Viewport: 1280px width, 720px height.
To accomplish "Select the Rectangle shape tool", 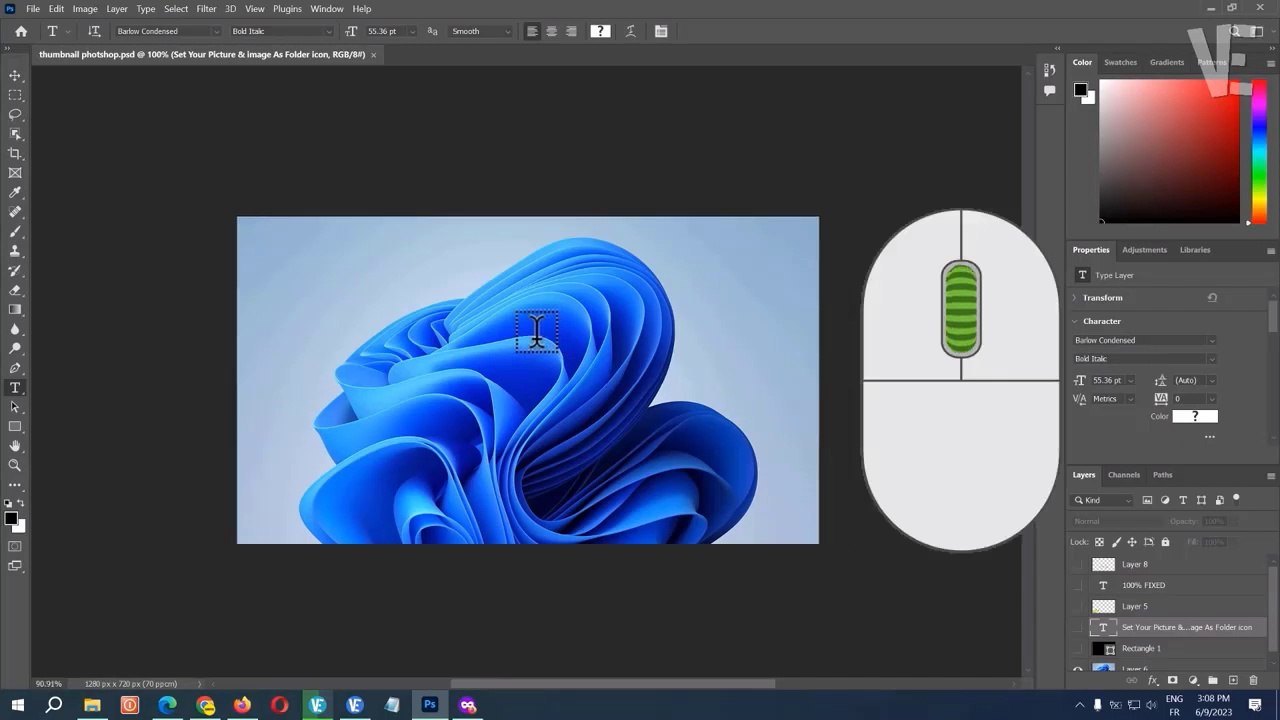I will (15, 427).
